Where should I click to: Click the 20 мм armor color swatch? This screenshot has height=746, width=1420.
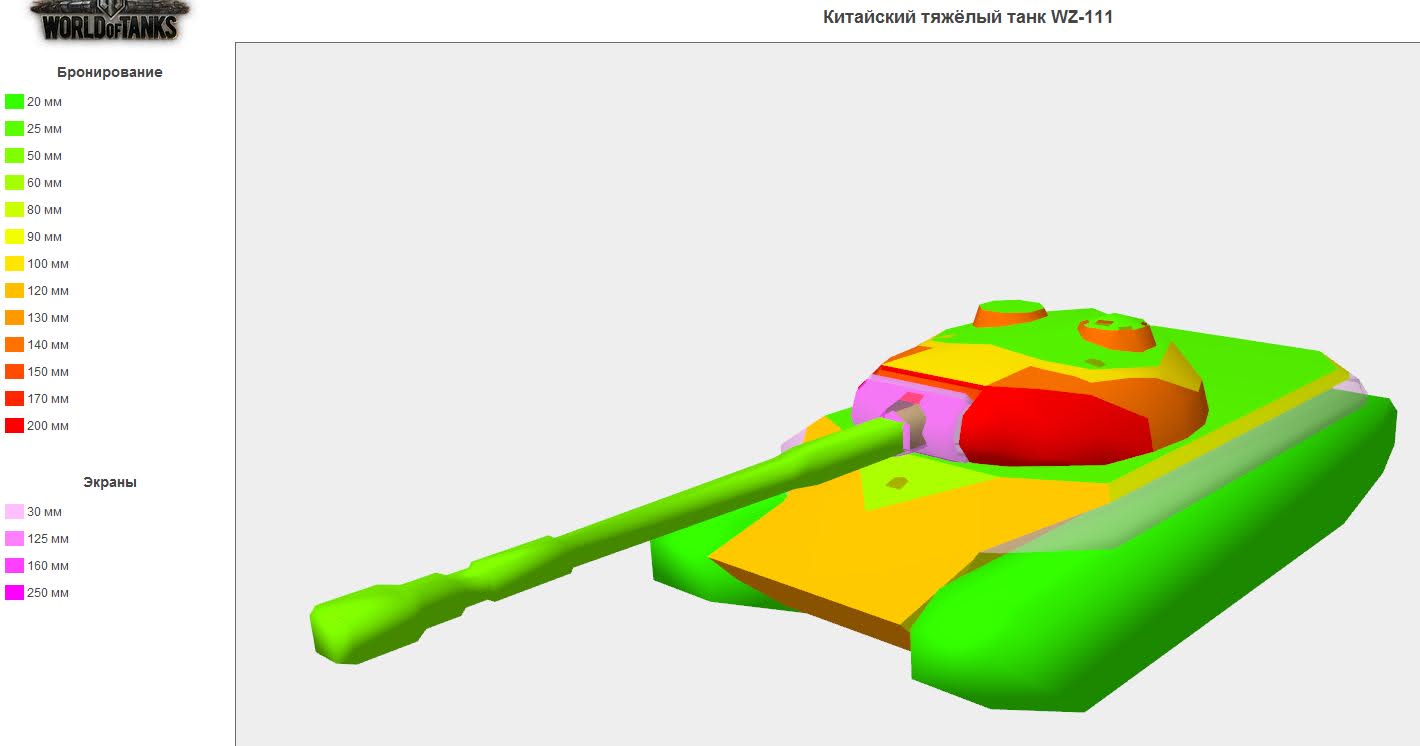(x=14, y=102)
